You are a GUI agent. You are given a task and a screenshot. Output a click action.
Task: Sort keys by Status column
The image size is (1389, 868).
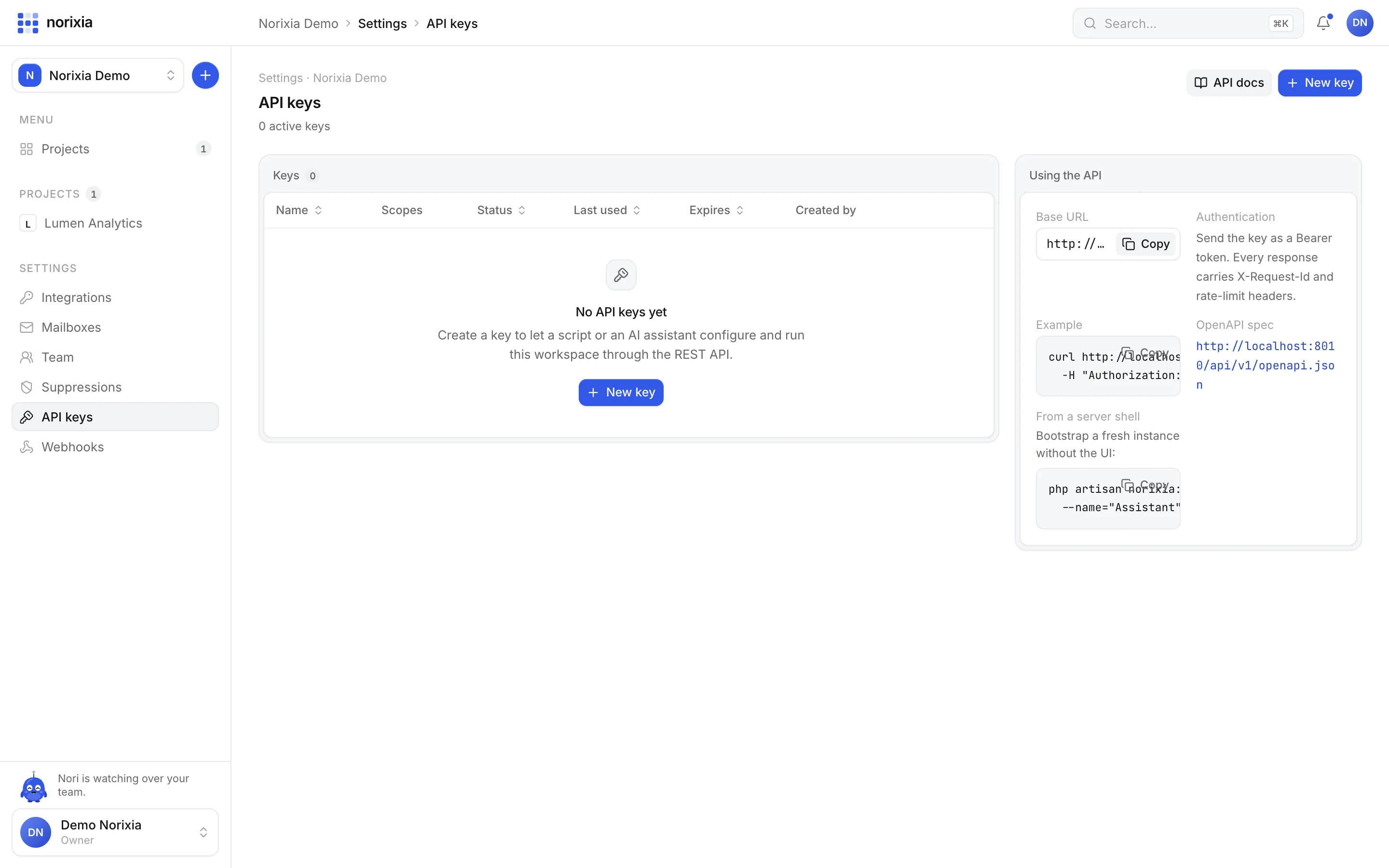pos(501,210)
